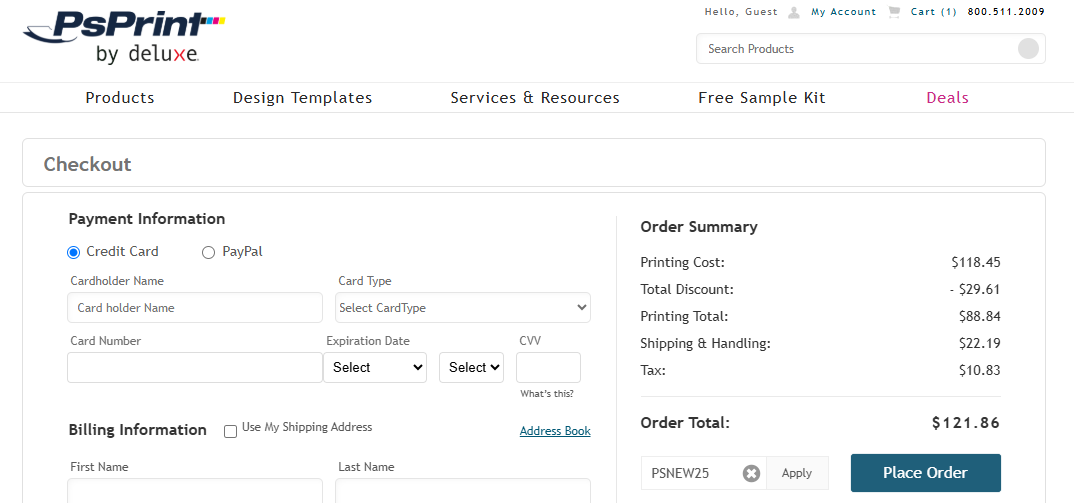Open the Services & Resources menu
1074x503 pixels.
[x=535, y=98]
